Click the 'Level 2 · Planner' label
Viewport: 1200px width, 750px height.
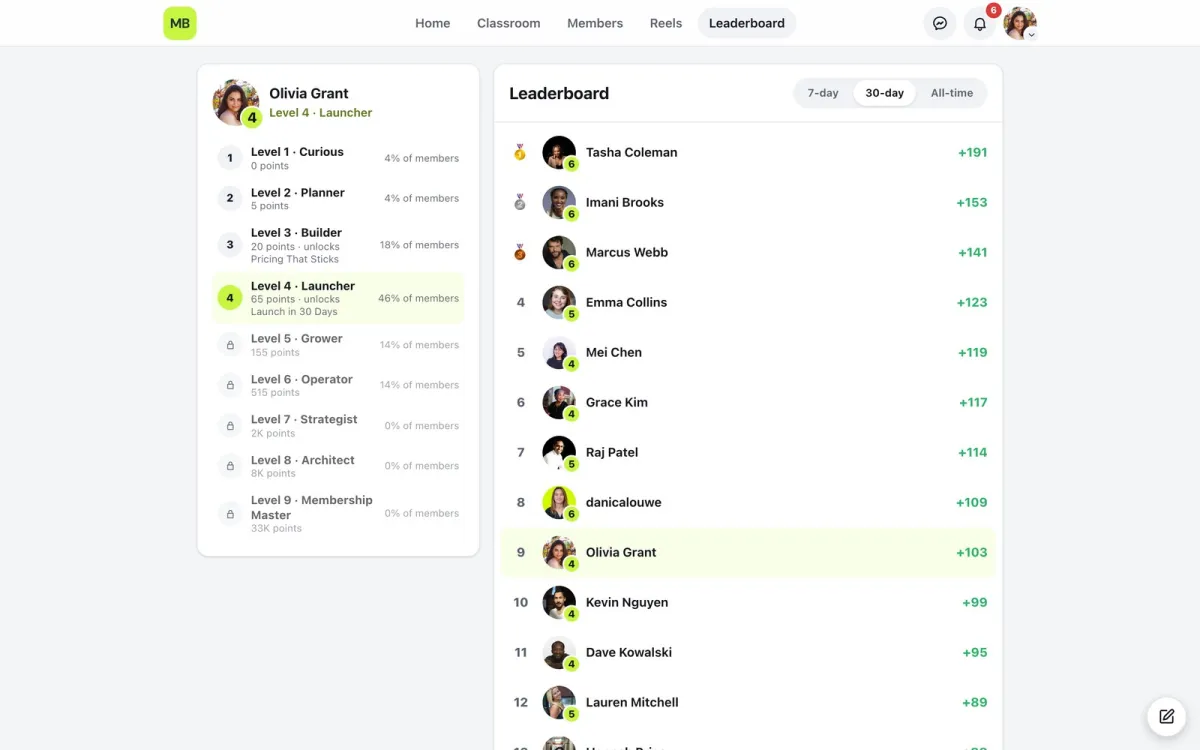tap(298, 193)
